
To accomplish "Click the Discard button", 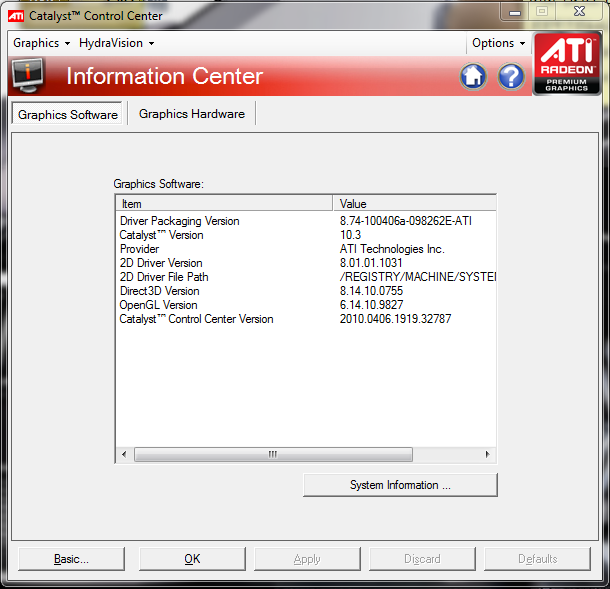I will click(x=422, y=559).
